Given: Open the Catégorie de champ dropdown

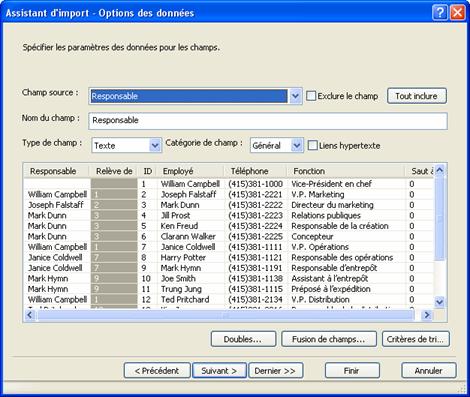Looking at the screenshot, I should point(296,145).
